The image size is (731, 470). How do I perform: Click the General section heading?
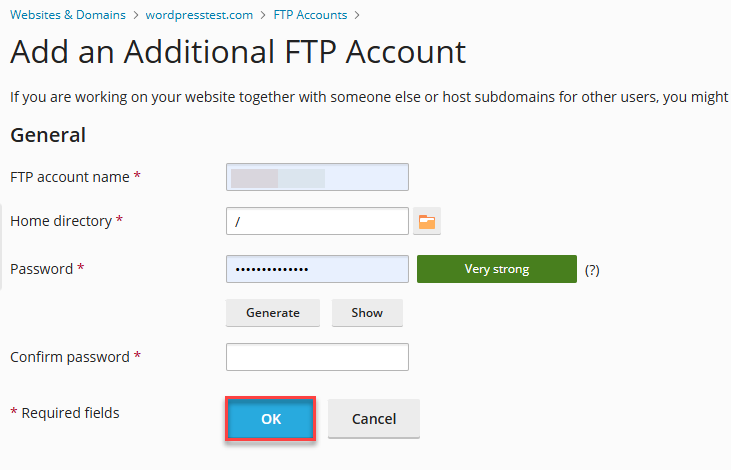48,135
